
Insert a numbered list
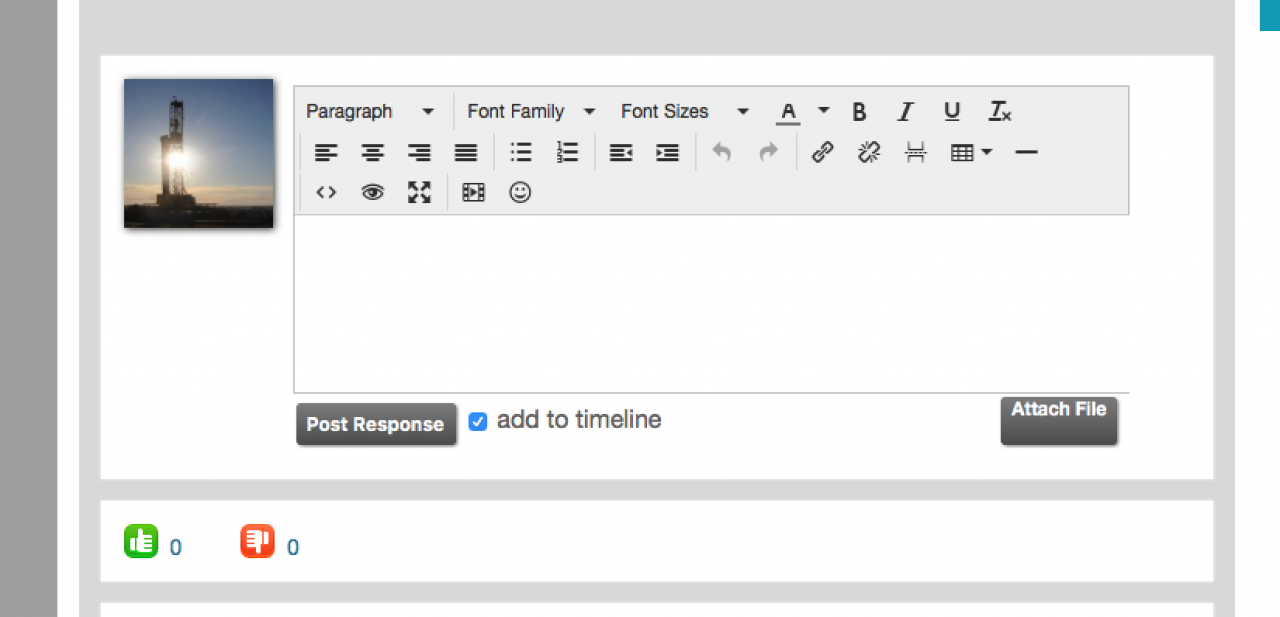point(567,152)
